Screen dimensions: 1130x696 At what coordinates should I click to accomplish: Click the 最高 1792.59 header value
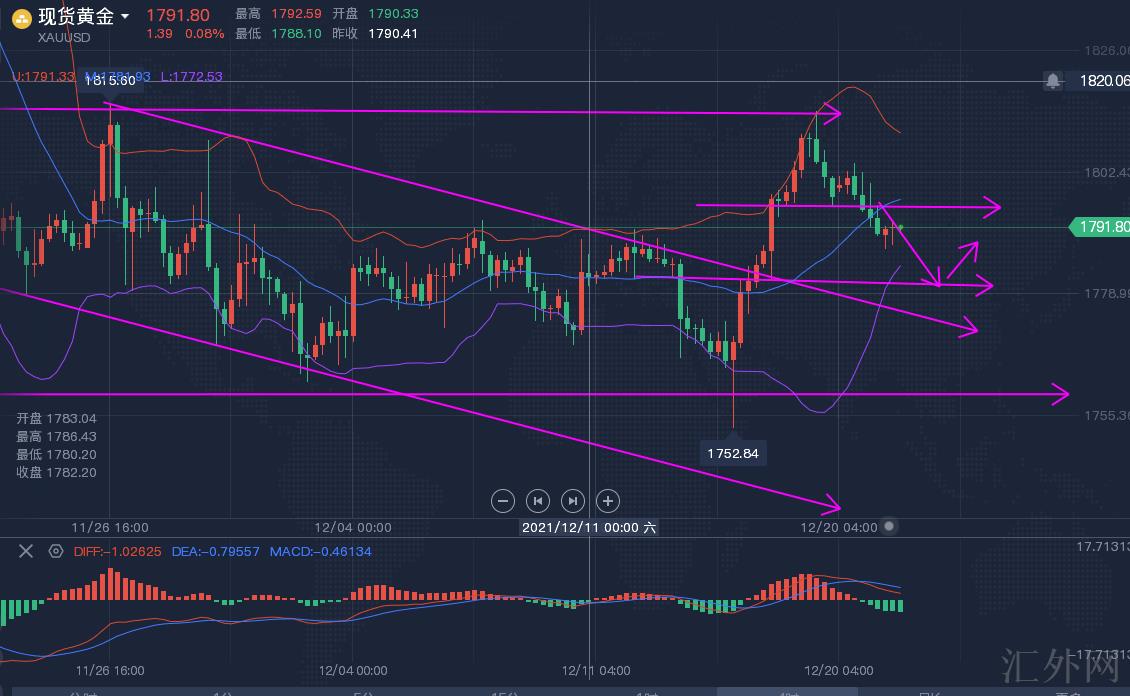coord(278,14)
